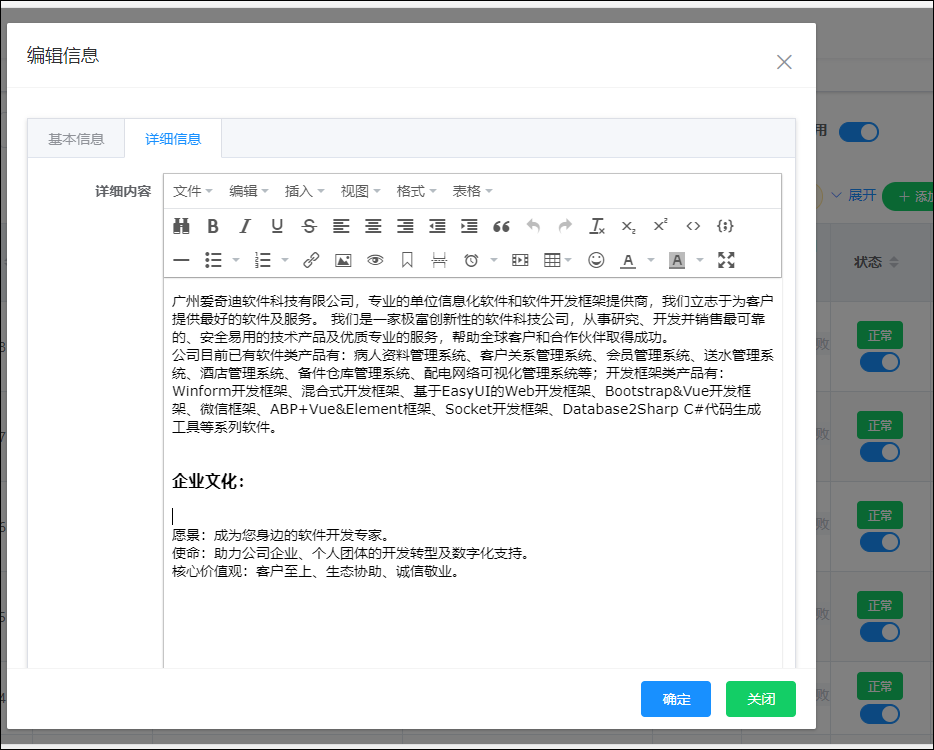Insert code sample block
The height and width of the screenshot is (750, 934).
(x=725, y=226)
